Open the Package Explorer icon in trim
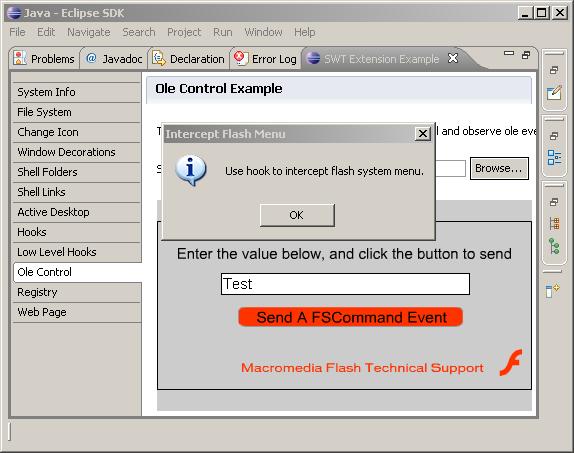The image size is (574, 453). click(554, 223)
